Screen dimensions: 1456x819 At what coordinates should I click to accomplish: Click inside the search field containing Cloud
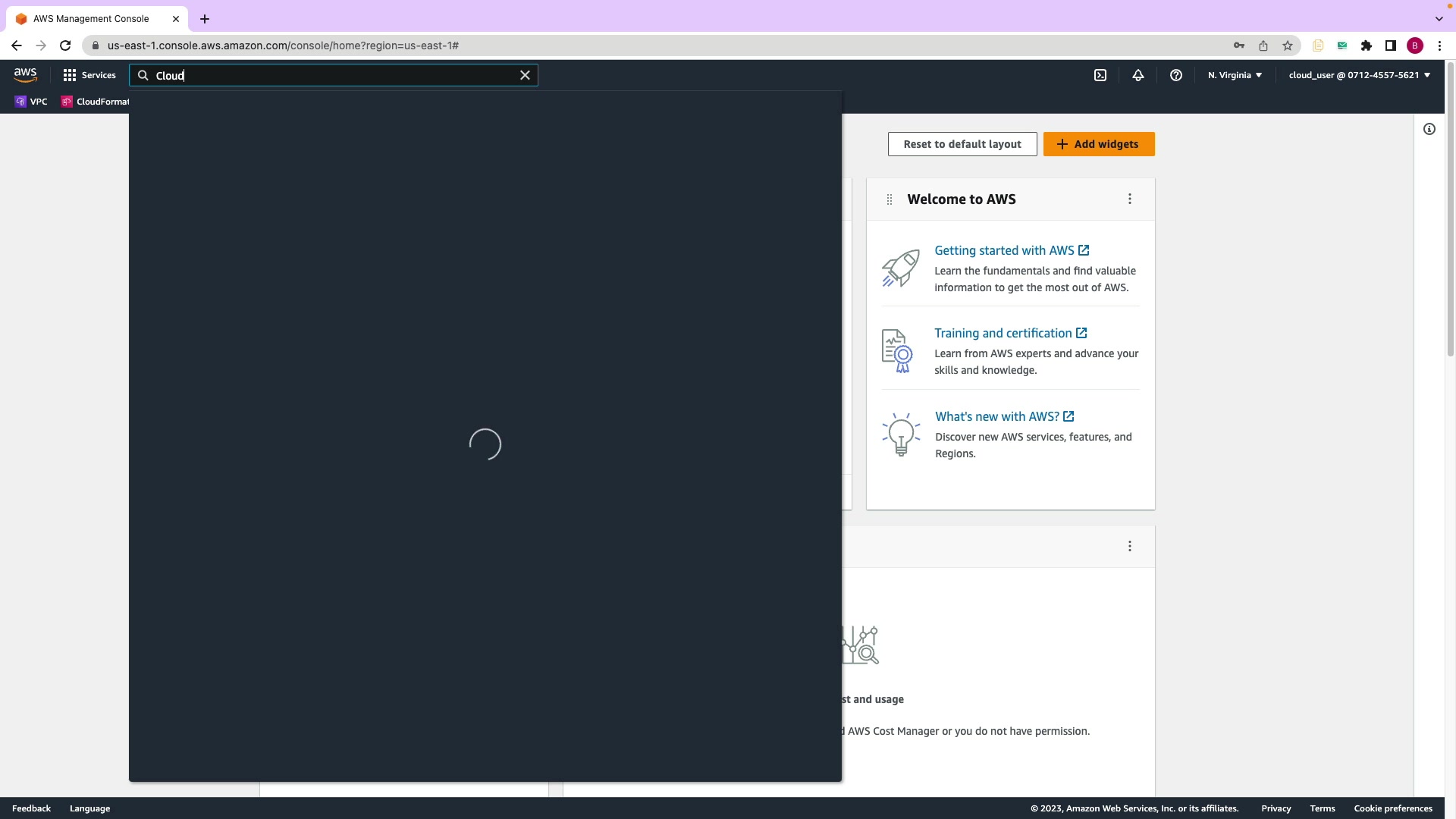click(334, 75)
